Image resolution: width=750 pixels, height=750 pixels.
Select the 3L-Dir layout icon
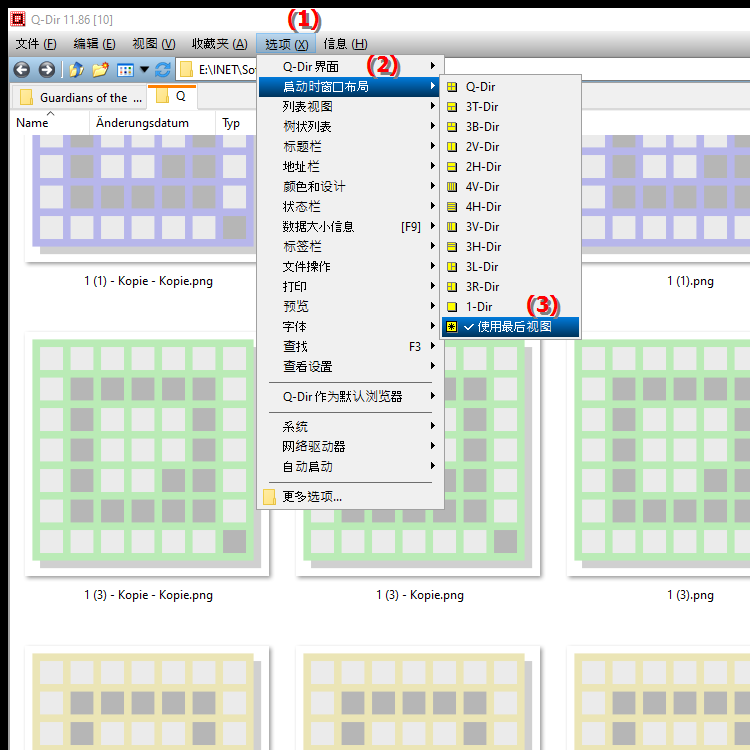pos(452,267)
